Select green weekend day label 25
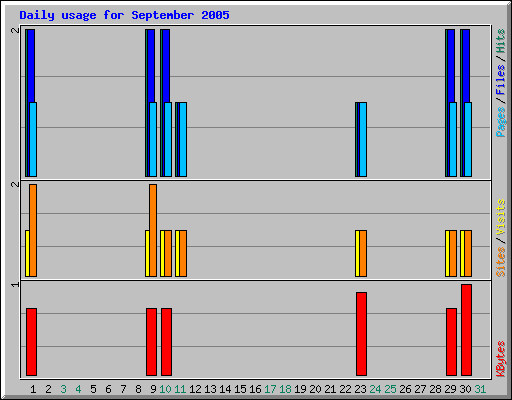Image resolution: width=512 pixels, height=400 pixels. (x=390, y=389)
